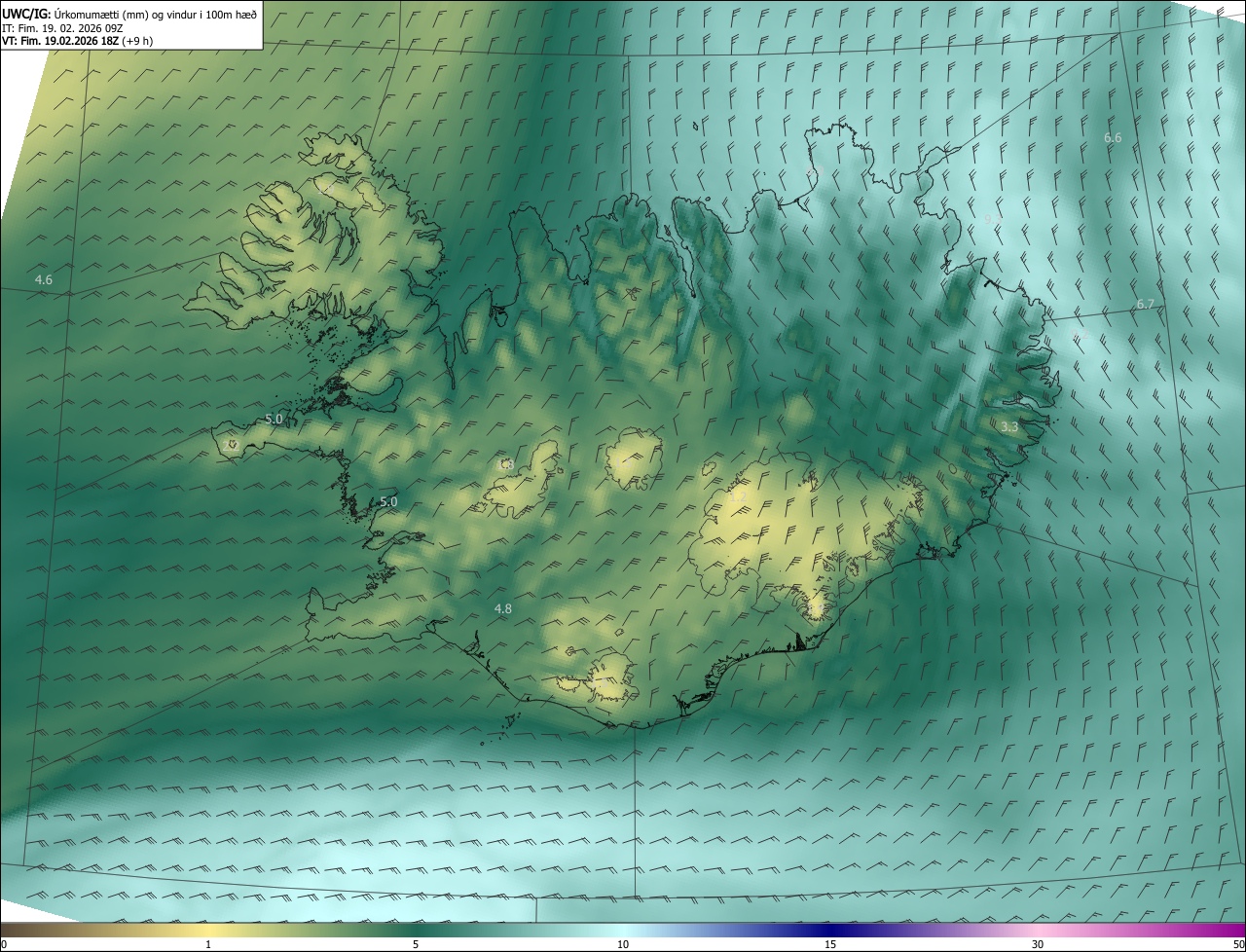Pick the 6.6 value label on the map

coord(1113,138)
